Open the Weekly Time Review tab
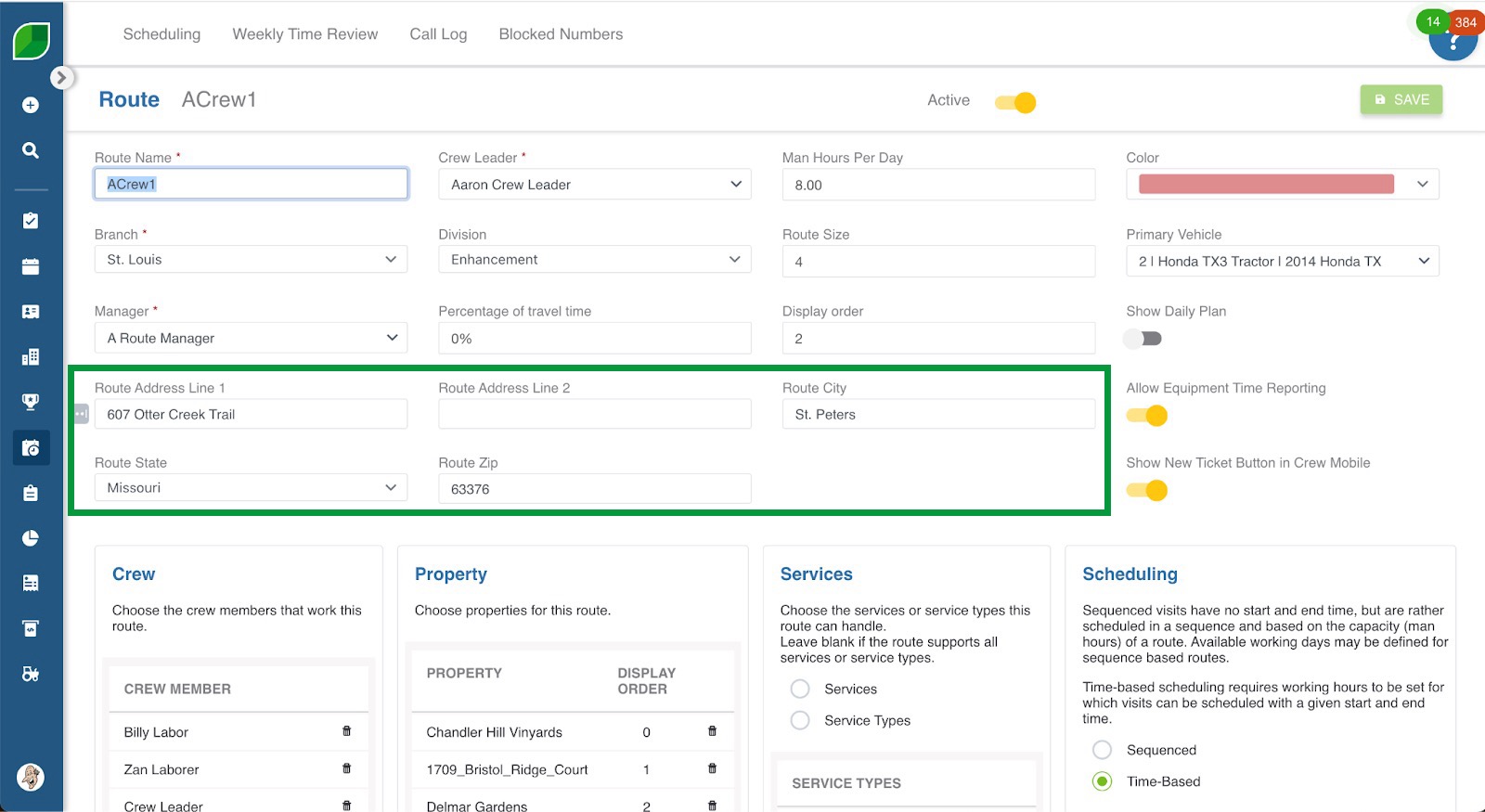This screenshot has height=812, width=1485. coord(305,34)
